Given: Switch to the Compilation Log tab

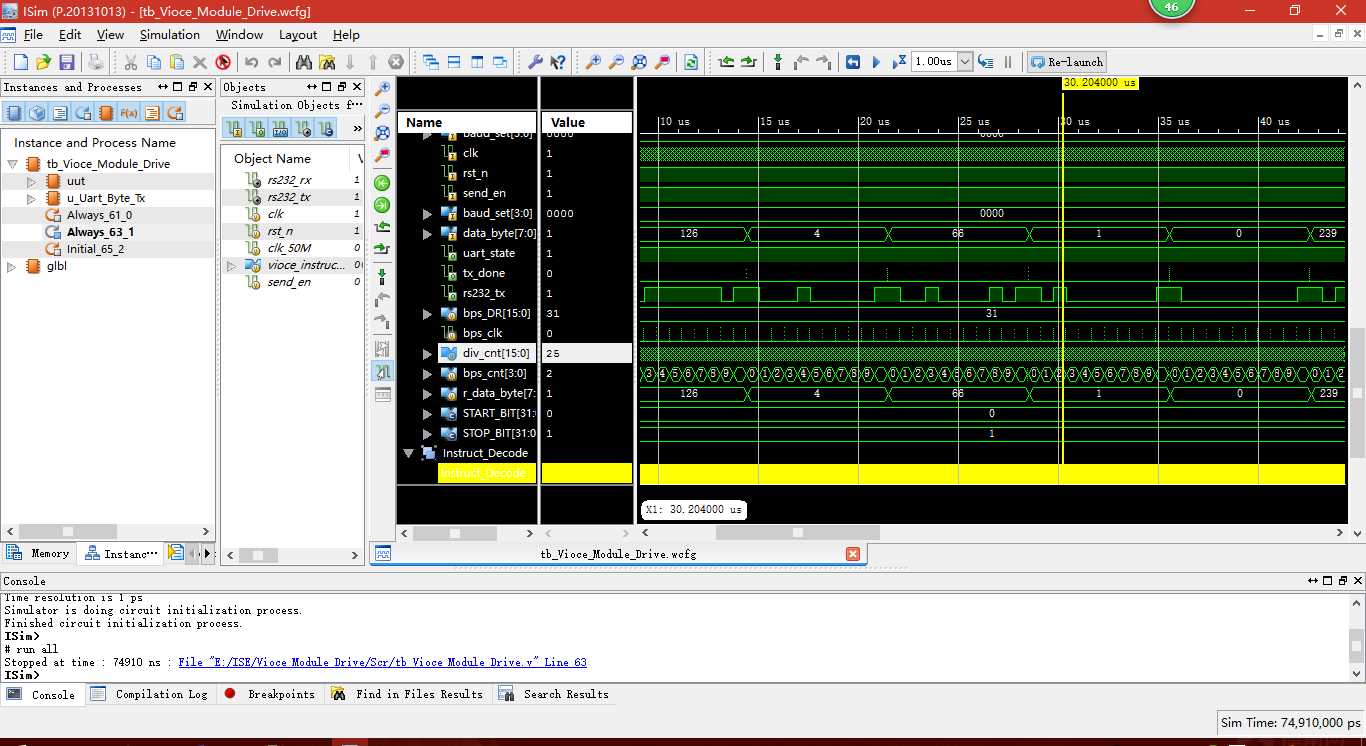Looking at the screenshot, I should (x=149, y=694).
